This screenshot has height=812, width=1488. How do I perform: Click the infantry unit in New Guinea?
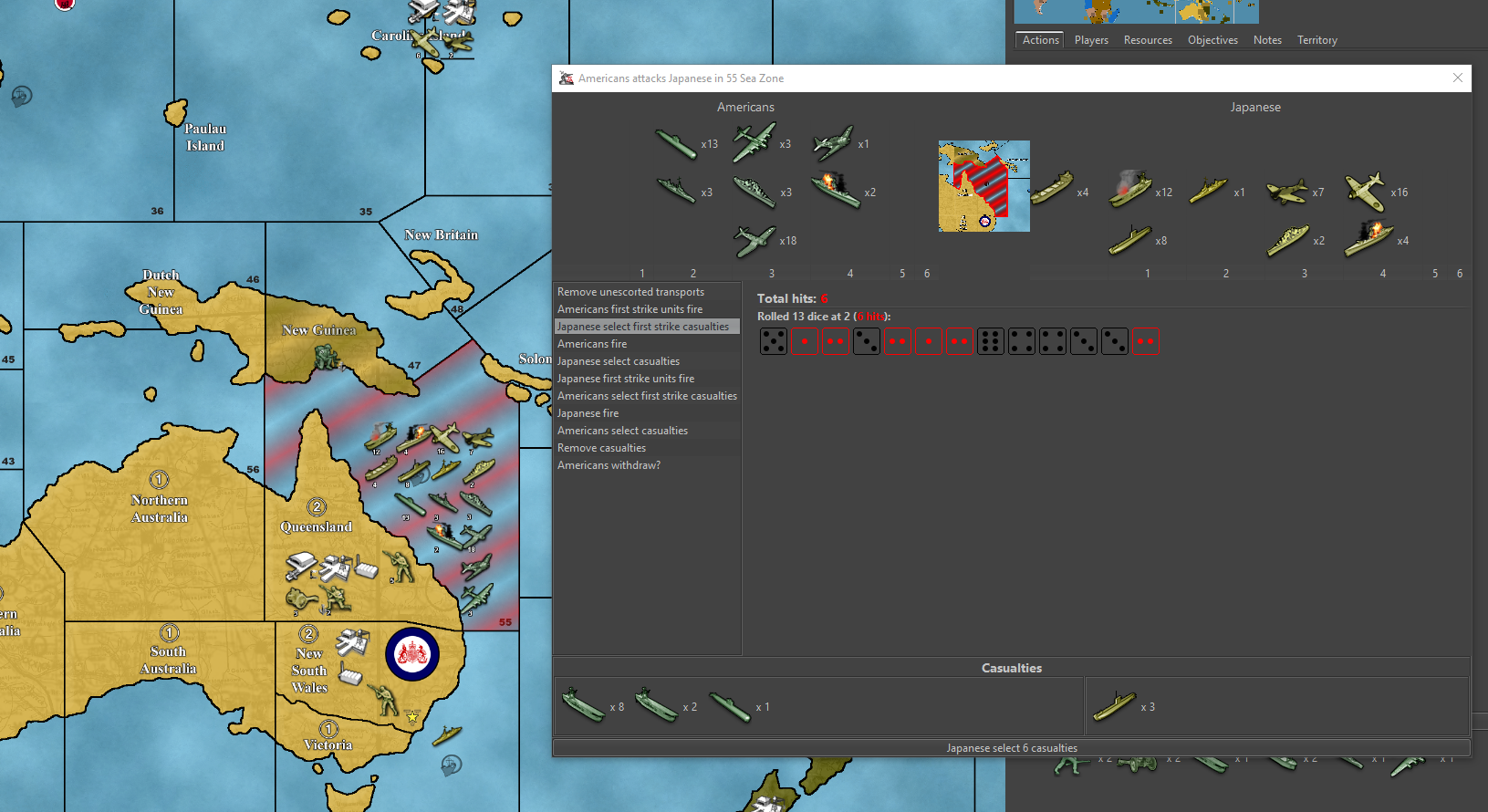pyautogui.click(x=328, y=357)
